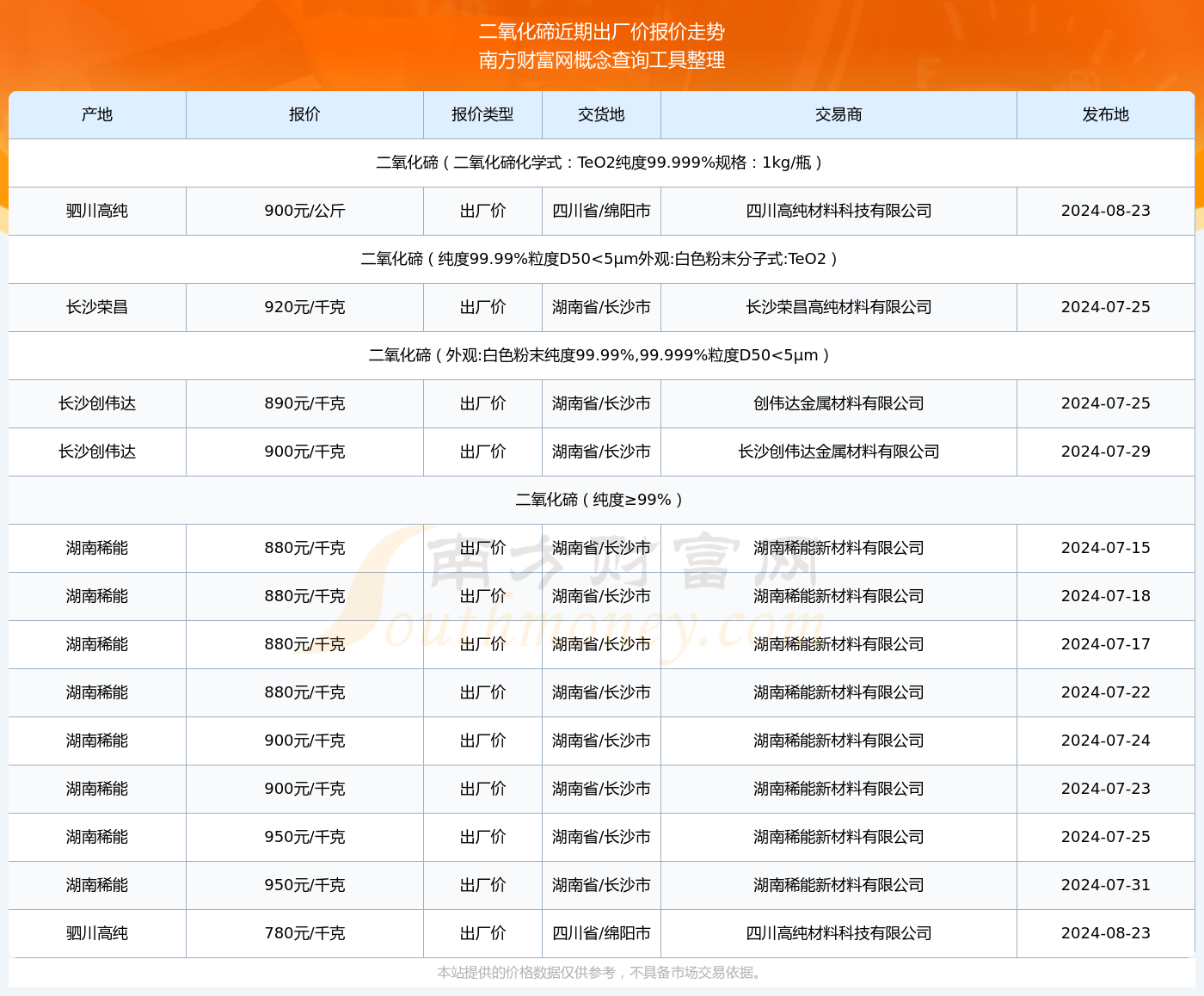Viewport: 1204px width, 996px height.
Task: Click the 报价 column header
Action: click(304, 114)
